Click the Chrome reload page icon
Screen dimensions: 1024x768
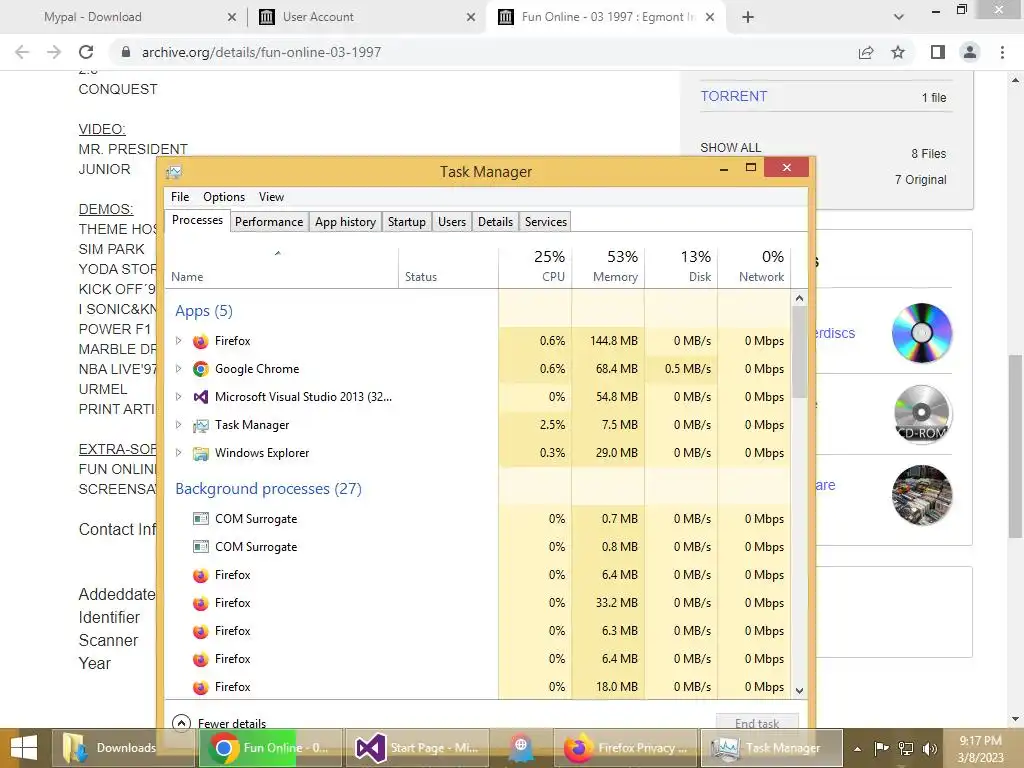[86, 52]
